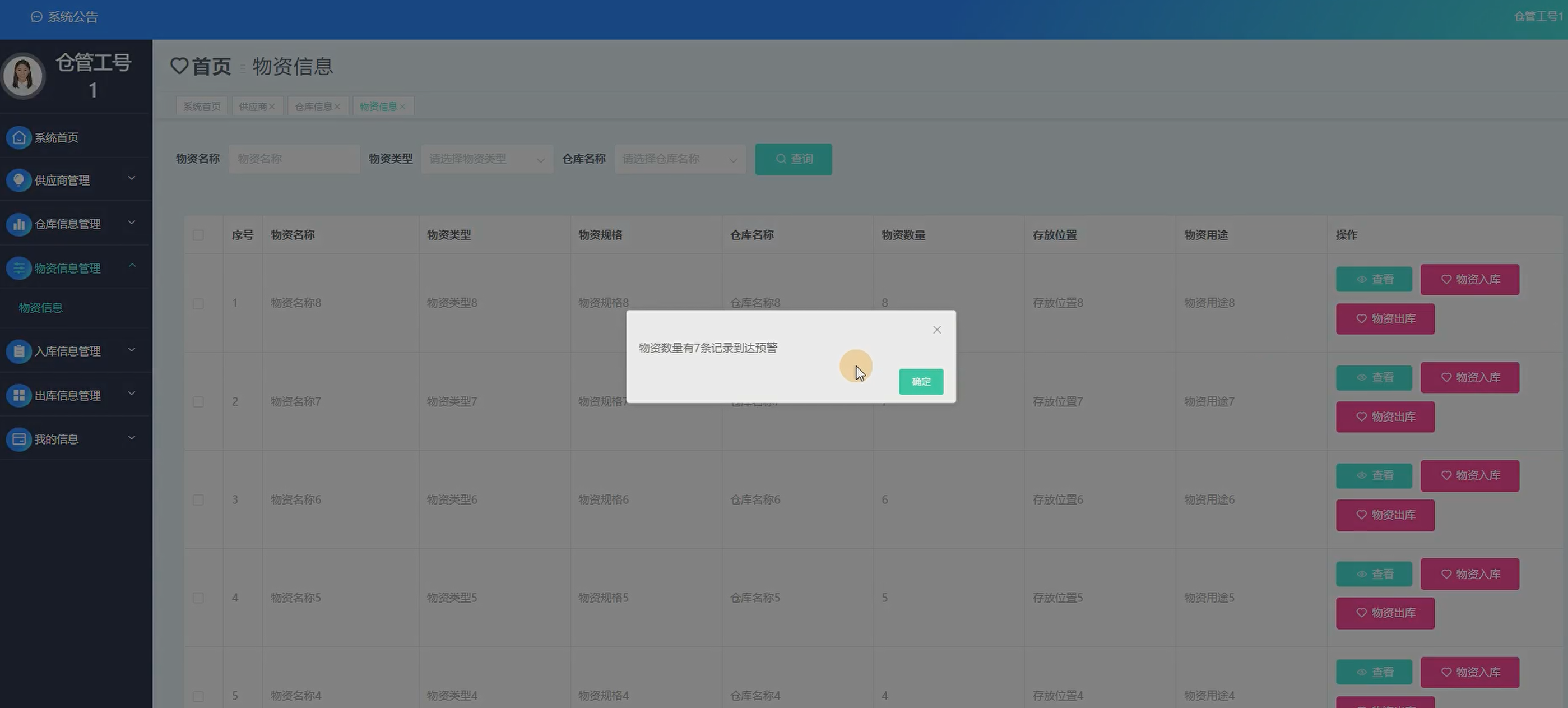Click the 物资用途7 table cell
Image resolution: width=1568 pixels, height=708 pixels.
[1209, 402]
